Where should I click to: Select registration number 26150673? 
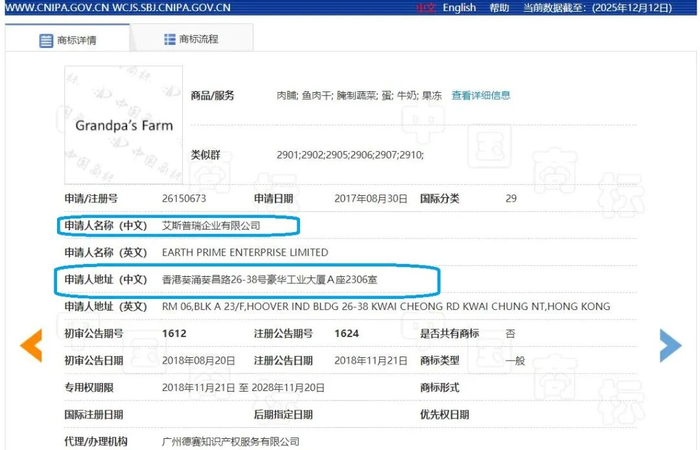click(x=184, y=198)
